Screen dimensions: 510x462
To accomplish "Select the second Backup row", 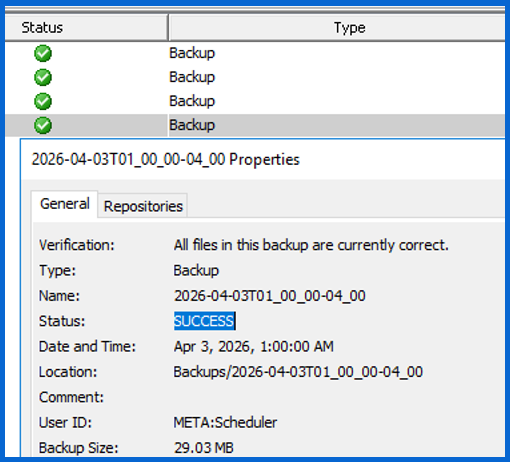I will coord(255,77).
